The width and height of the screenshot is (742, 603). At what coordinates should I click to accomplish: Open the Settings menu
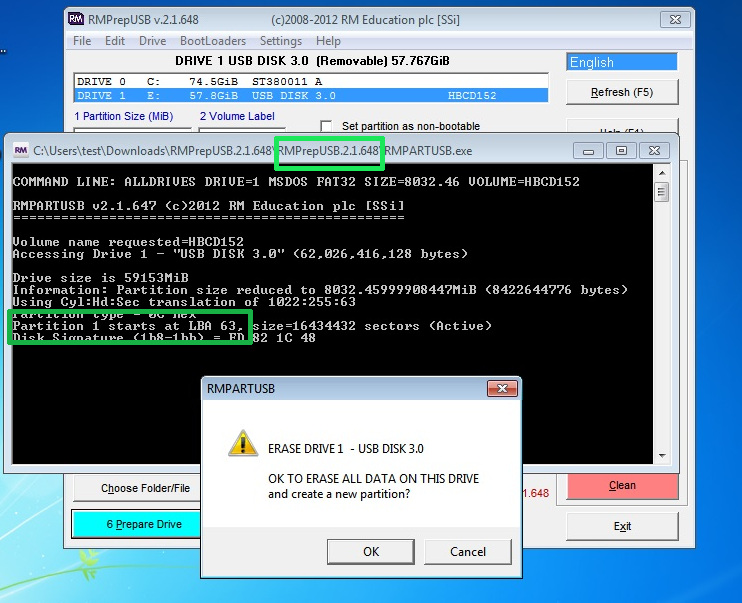pyautogui.click(x=280, y=41)
